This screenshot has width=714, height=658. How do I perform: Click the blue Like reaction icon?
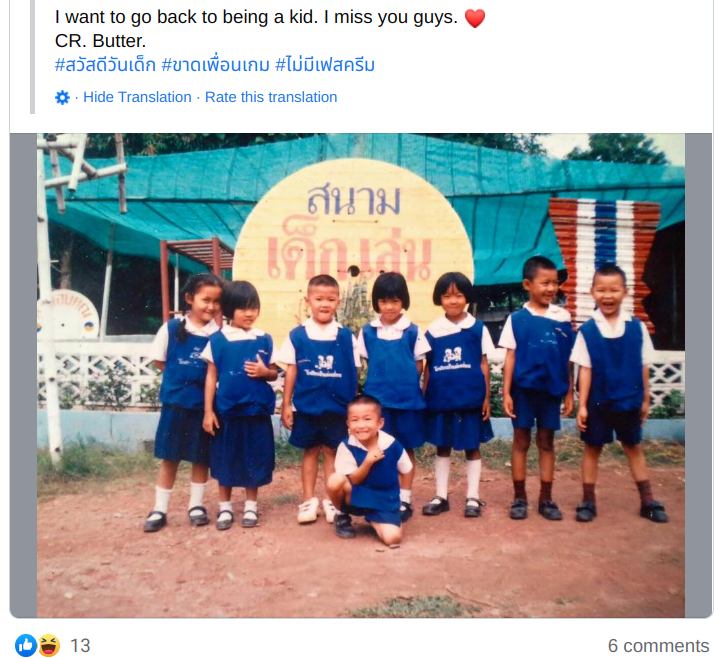(x=26, y=645)
